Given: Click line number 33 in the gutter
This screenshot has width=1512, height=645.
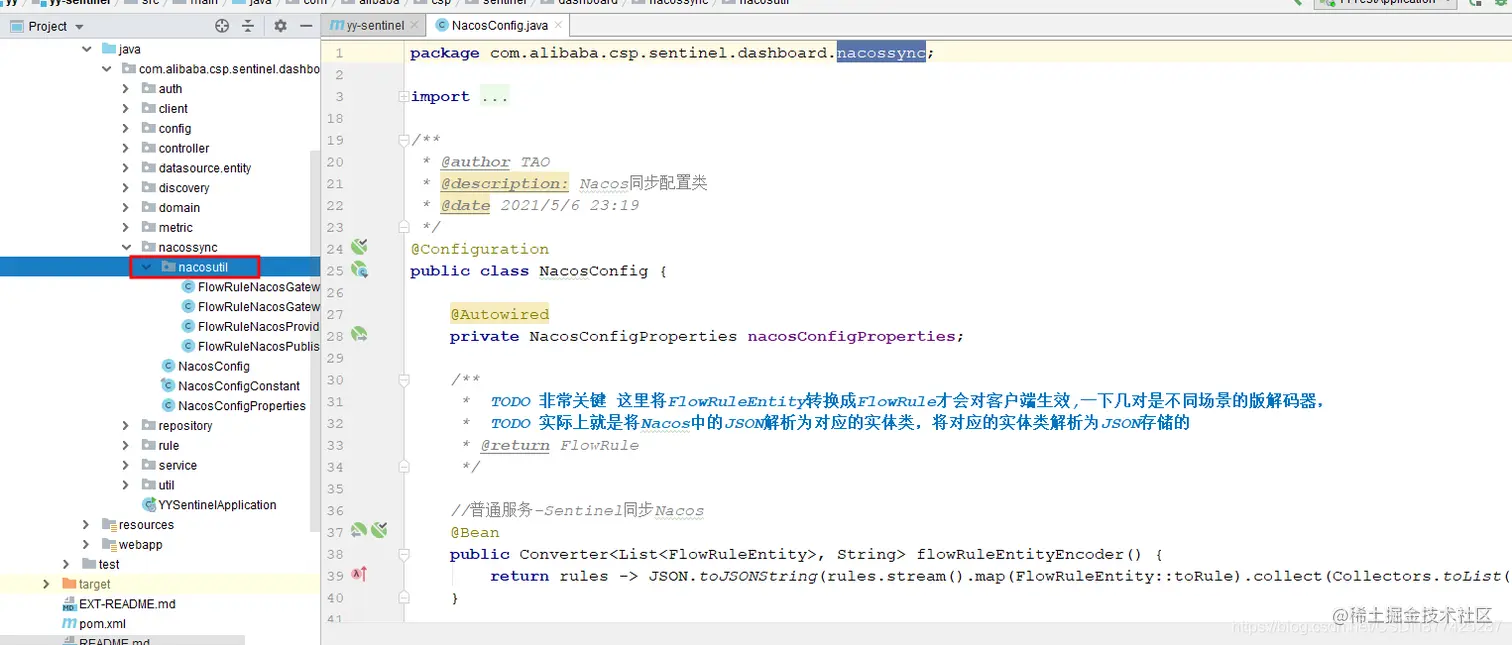Looking at the screenshot, I should pos(334,445).
